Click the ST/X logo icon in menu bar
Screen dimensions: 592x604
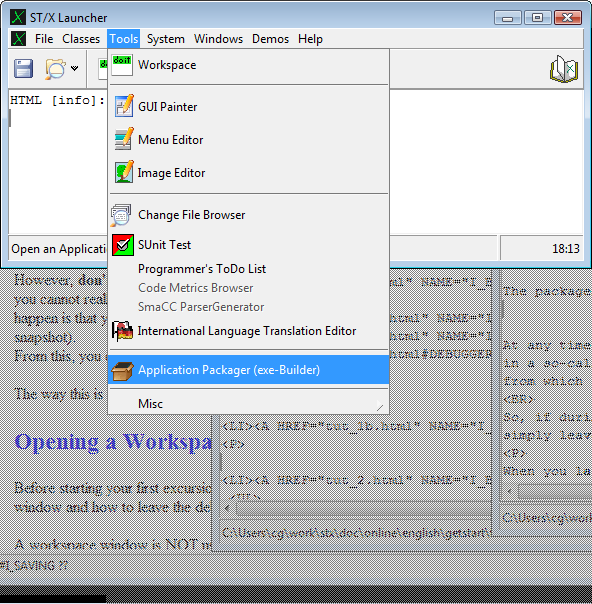(x=18, y=39)
